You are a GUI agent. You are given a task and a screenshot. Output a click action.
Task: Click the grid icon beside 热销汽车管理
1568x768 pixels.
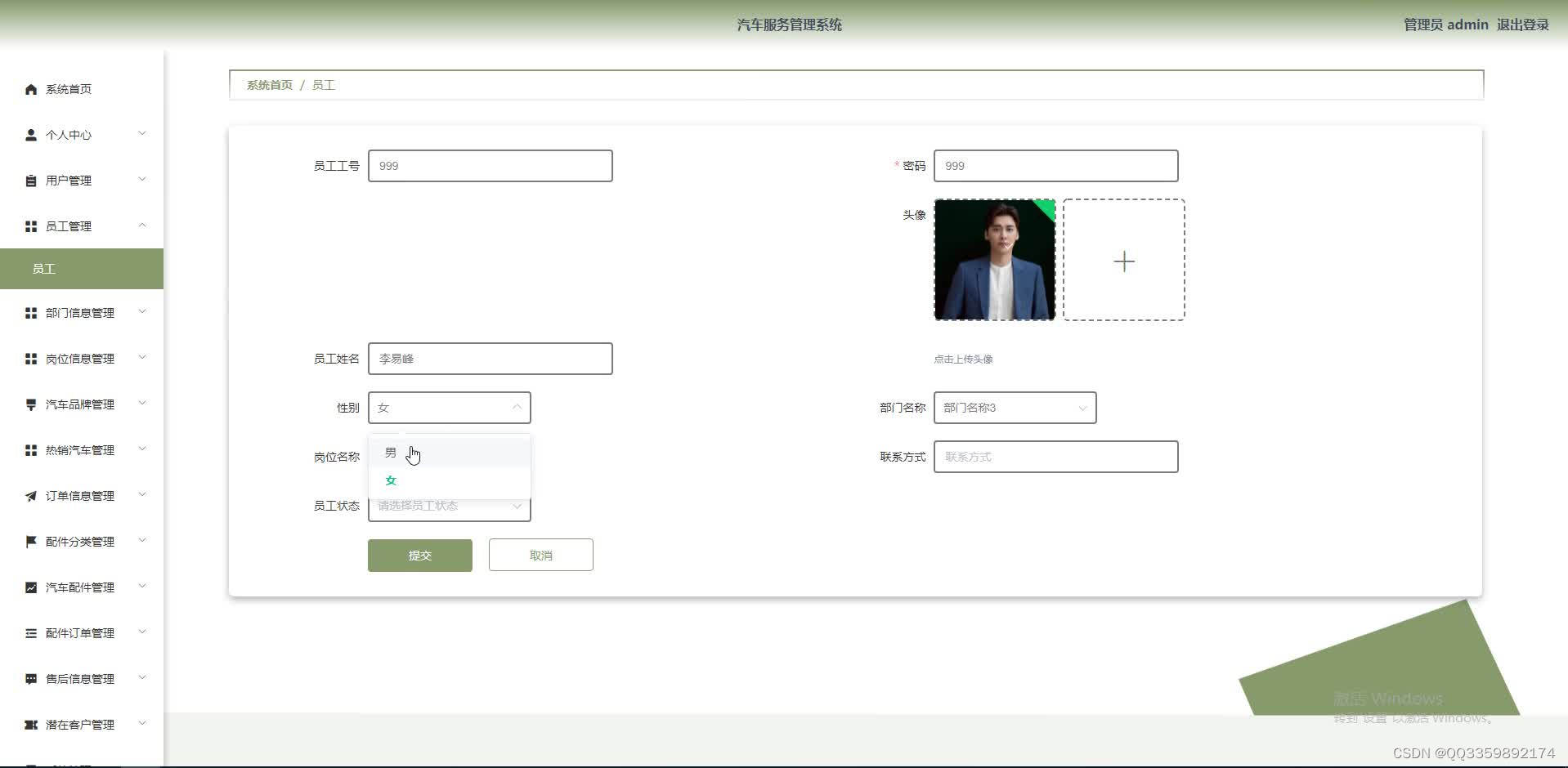(31, 450)
